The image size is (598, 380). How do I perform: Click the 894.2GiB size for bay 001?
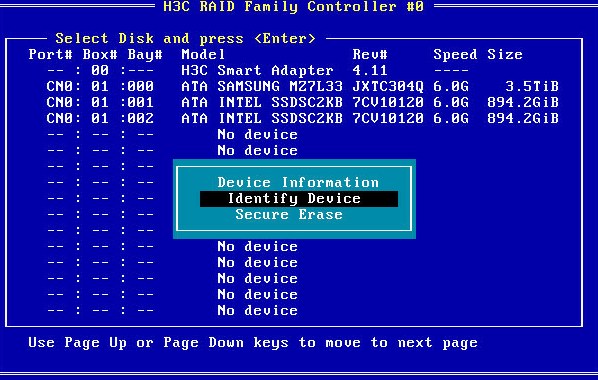523,103
